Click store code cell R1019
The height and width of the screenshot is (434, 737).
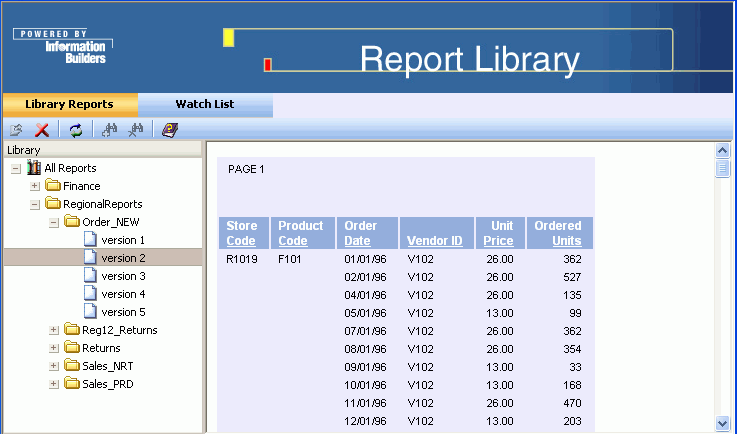click(x=242, y=259)
